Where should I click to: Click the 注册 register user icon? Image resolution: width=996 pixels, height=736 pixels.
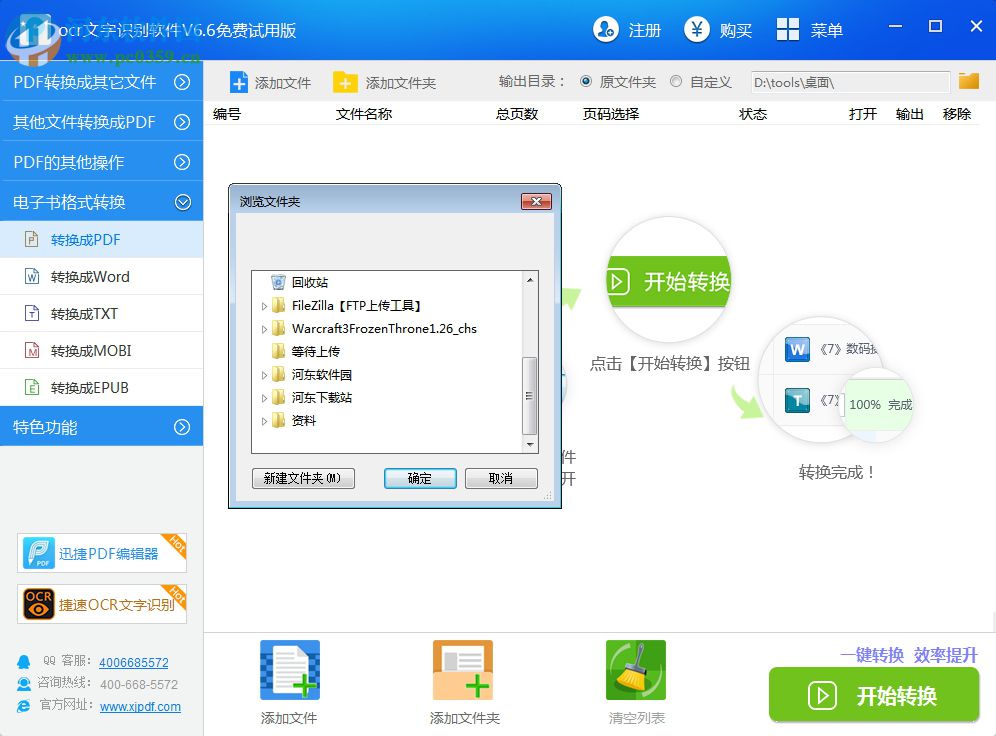point(605,29)
